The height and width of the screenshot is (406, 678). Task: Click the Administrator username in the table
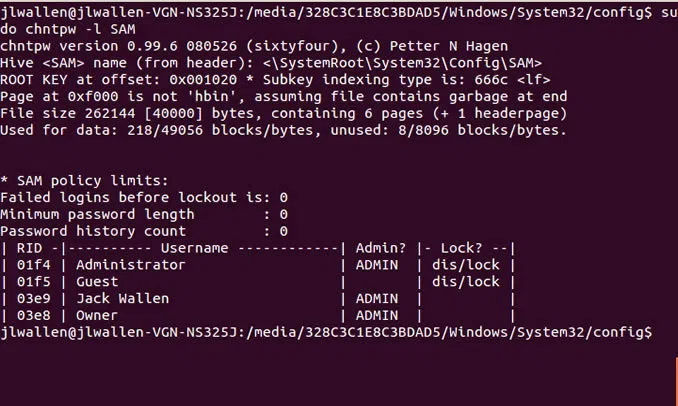pyautogui.click(x=130, y=265)
